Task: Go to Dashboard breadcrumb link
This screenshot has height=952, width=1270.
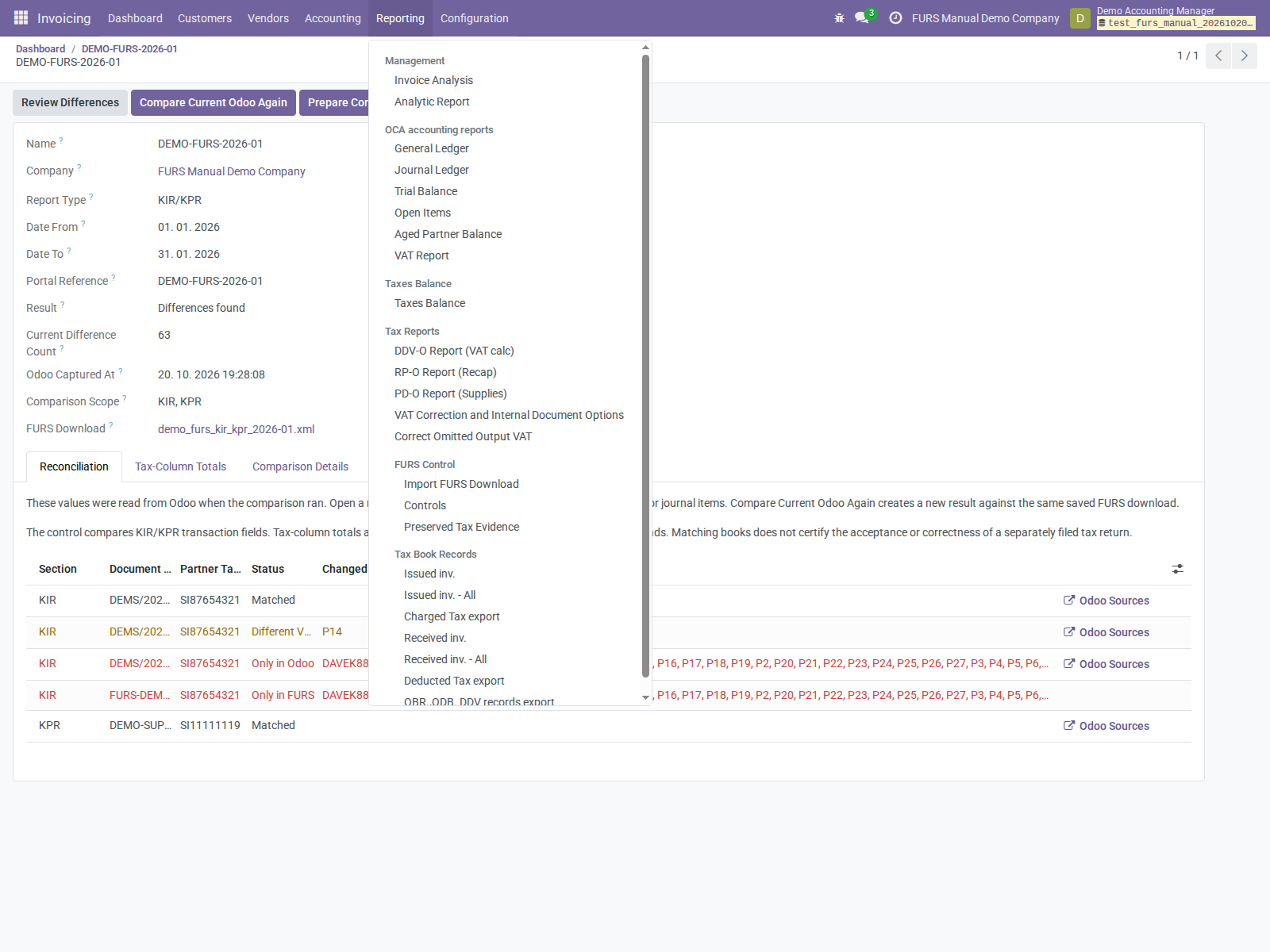Action: point(40,48)
